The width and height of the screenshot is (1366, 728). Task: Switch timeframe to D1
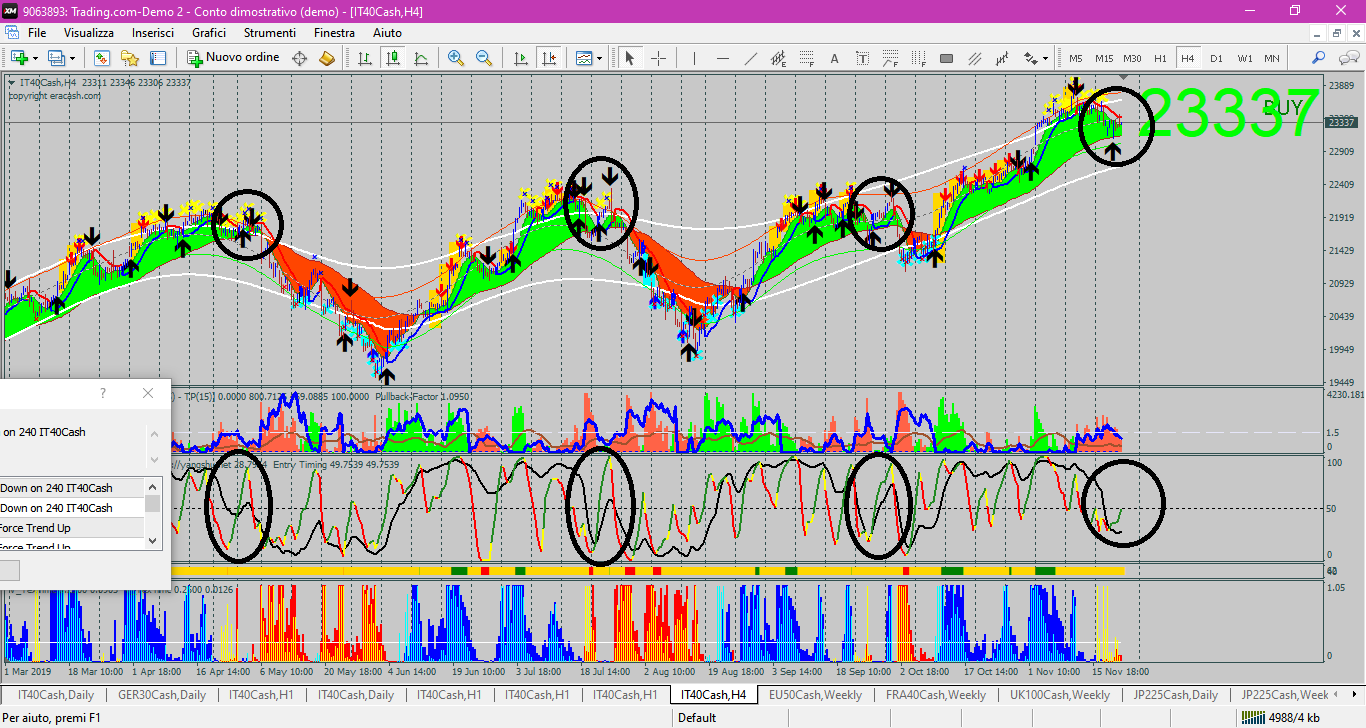(x=1216, y=58)
